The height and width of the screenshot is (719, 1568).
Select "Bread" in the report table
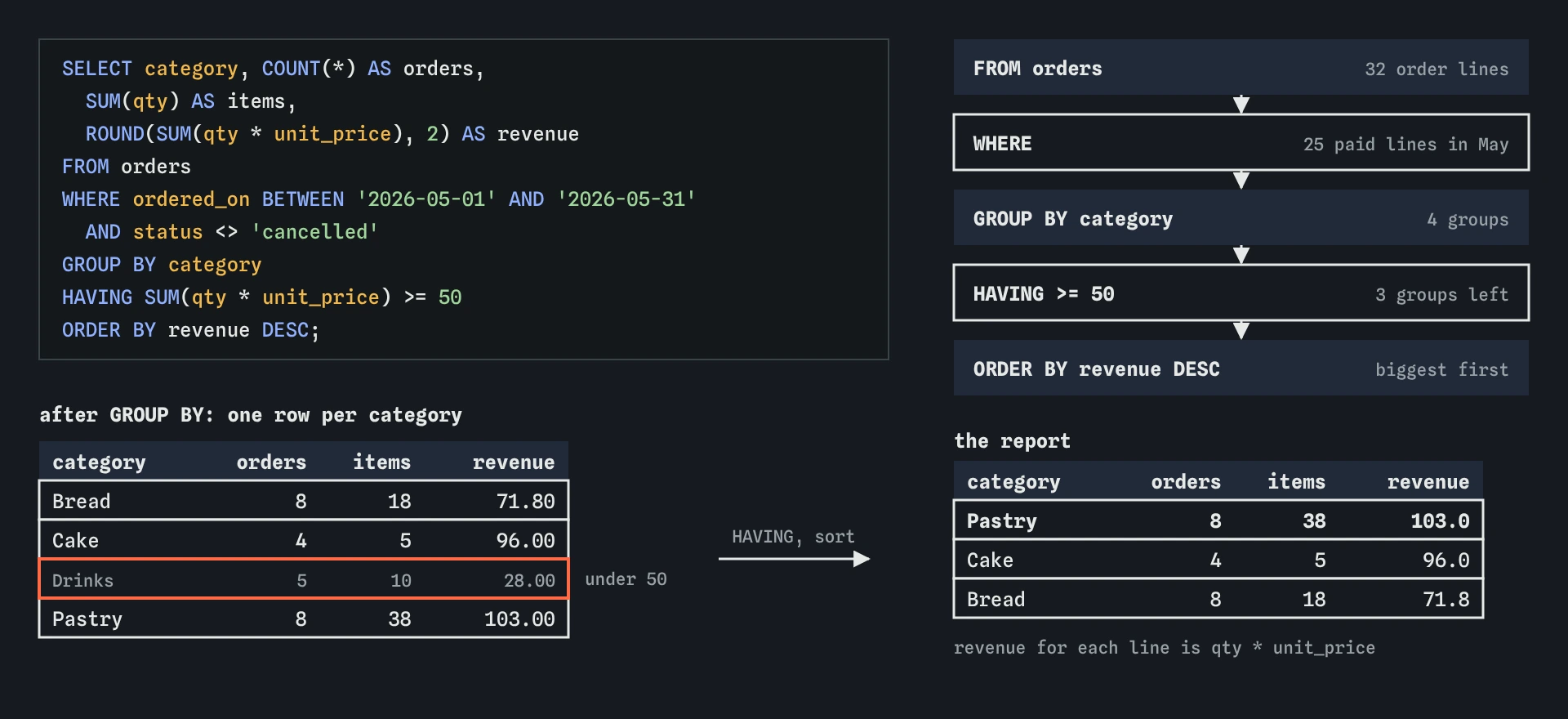pos(996,600)
